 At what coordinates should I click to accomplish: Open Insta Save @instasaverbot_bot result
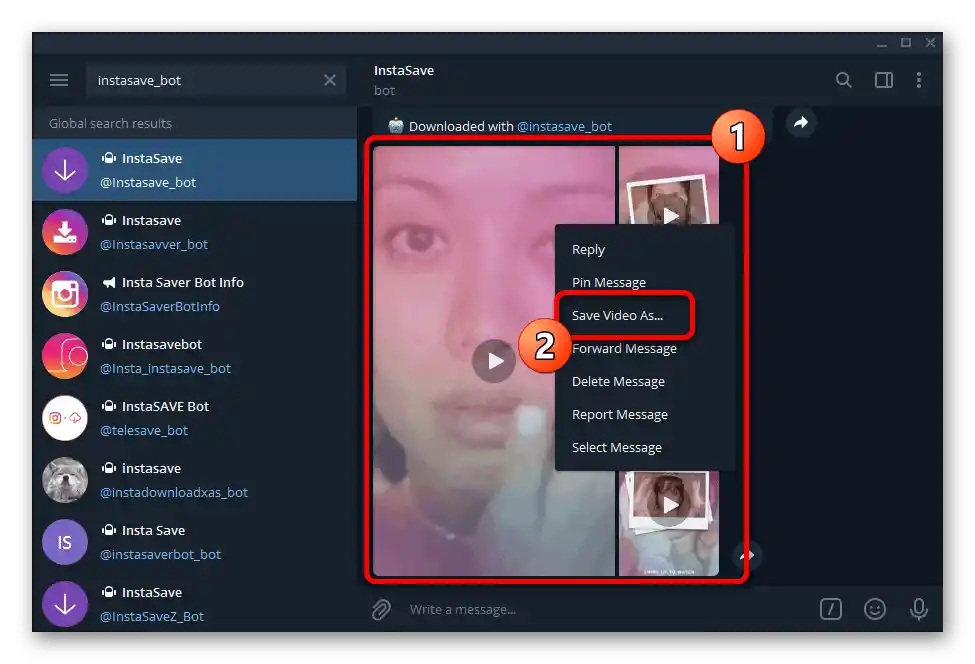coord(195,542)
